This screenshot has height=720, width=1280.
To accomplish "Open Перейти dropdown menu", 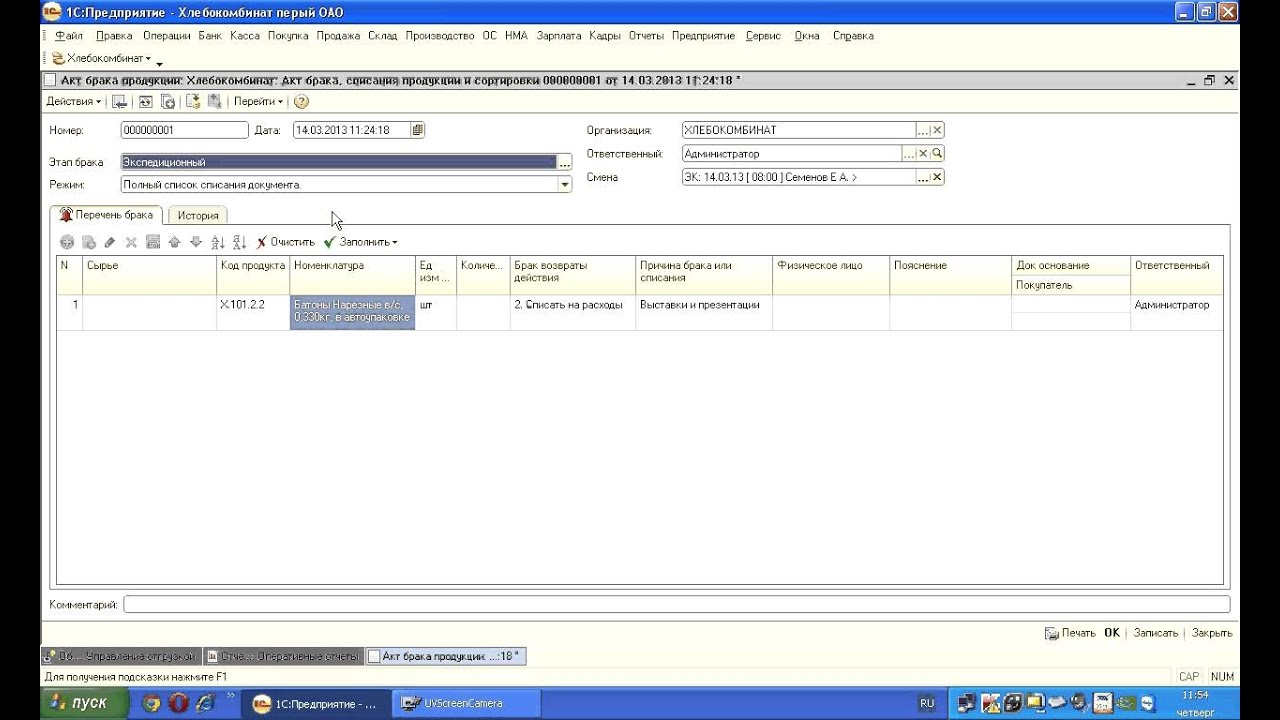I will (x=258, y=101).
